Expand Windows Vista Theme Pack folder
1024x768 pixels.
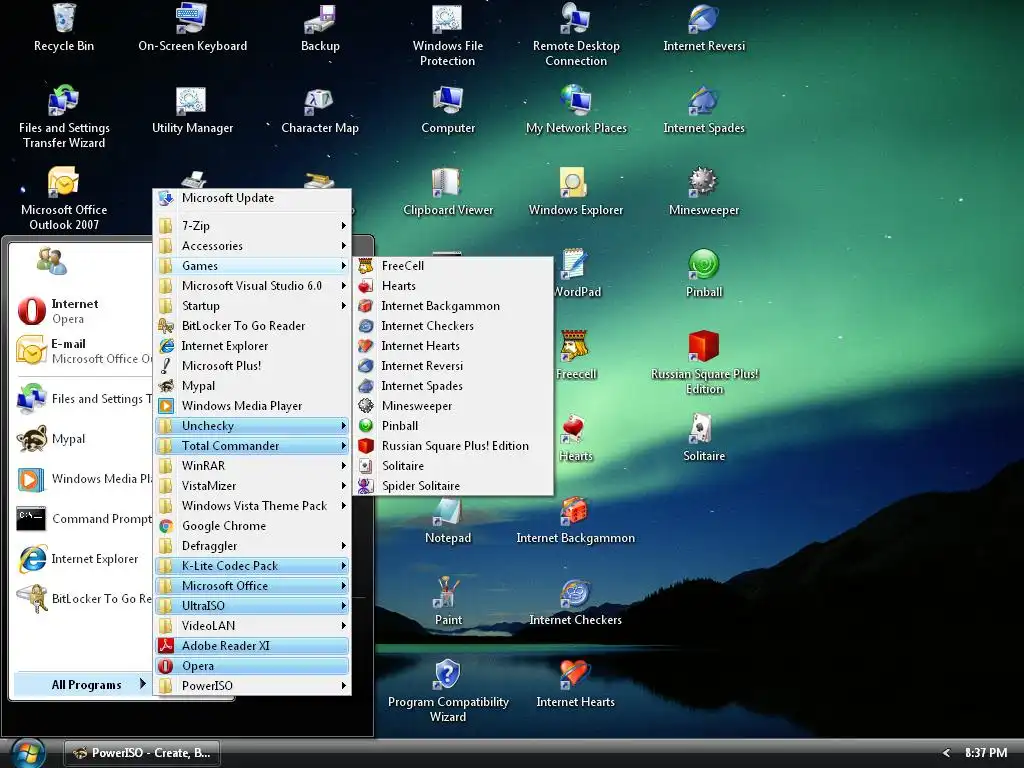click(252, 506)
